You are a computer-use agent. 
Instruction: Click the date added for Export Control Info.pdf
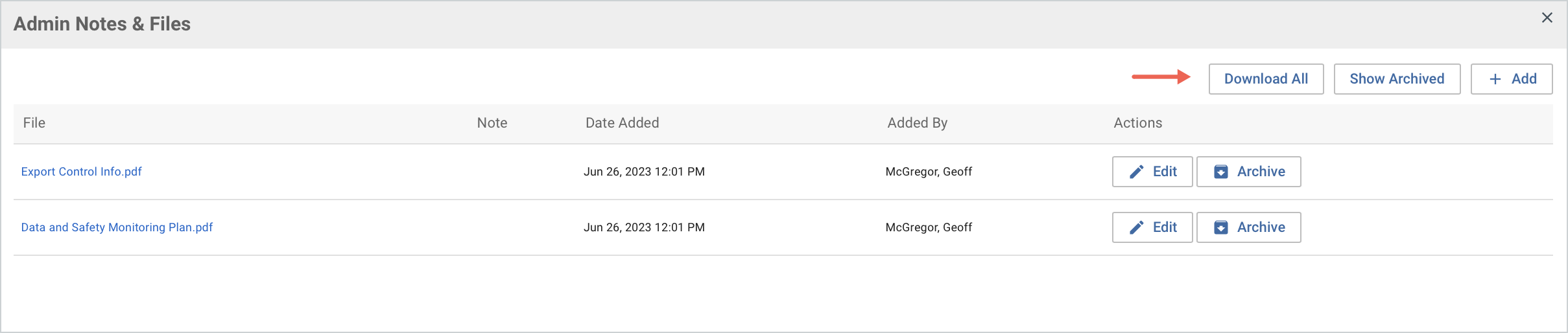(x=644, y=172)
